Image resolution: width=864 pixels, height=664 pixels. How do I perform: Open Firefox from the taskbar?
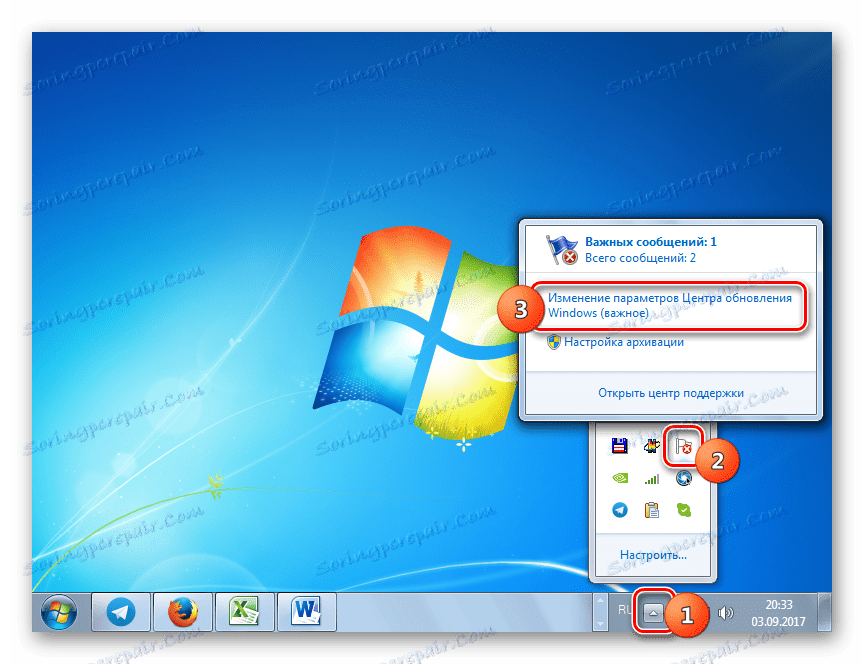[x=182, y=612]
